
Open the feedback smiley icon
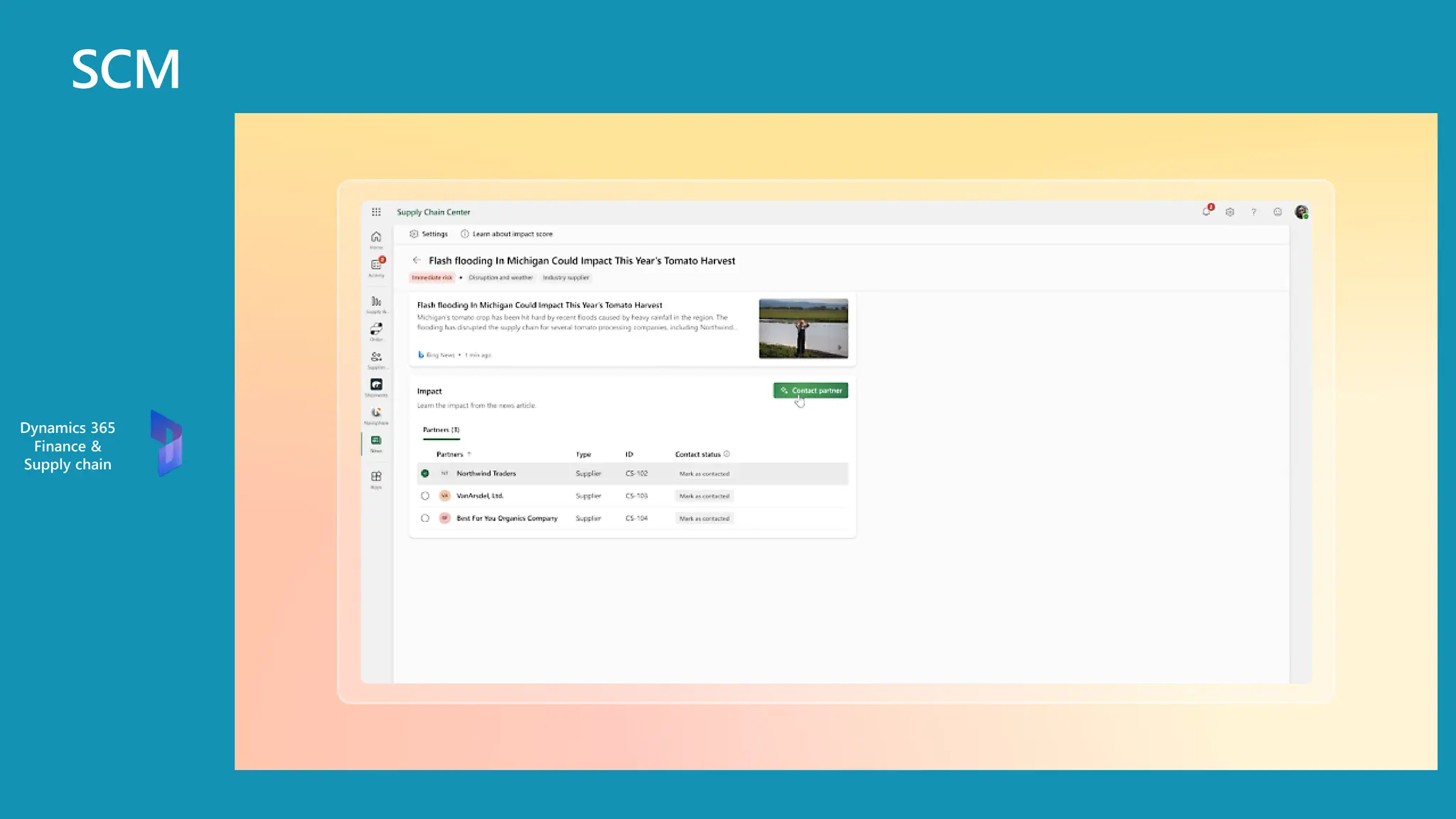click(1278, 212)
